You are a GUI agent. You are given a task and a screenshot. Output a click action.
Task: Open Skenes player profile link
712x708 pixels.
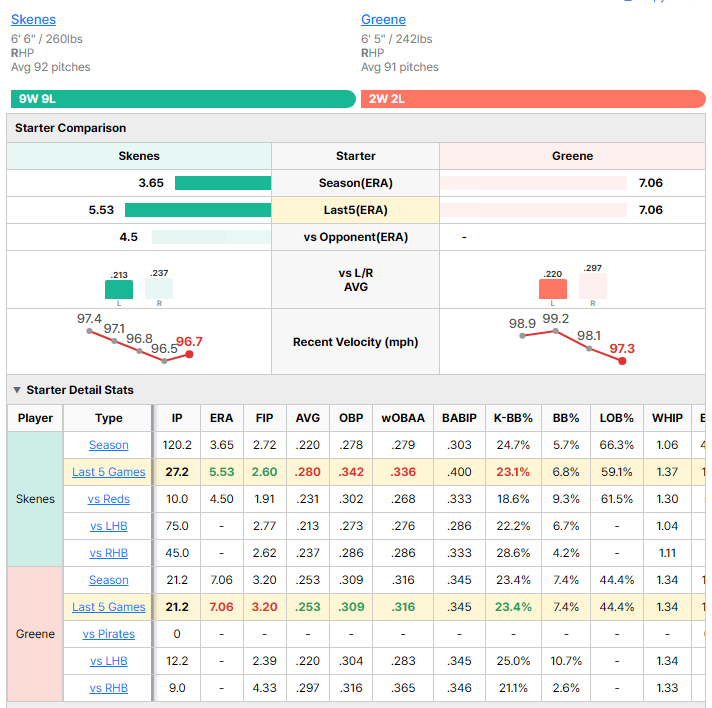click(x=33, y=20)
